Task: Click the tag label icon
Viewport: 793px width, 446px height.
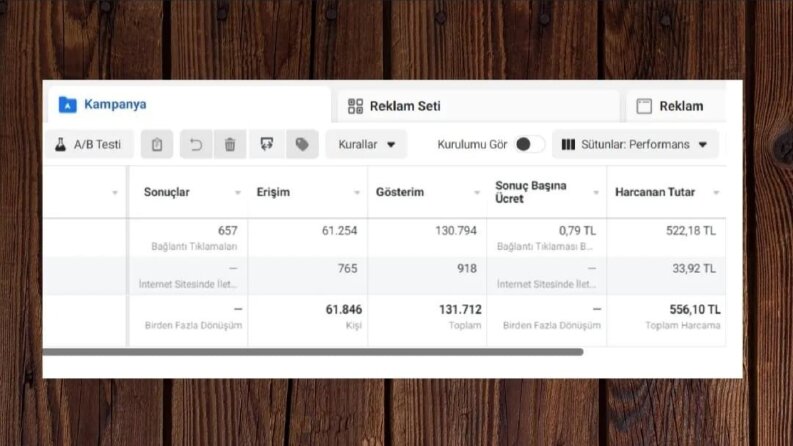Action: (x=302, y=145)
